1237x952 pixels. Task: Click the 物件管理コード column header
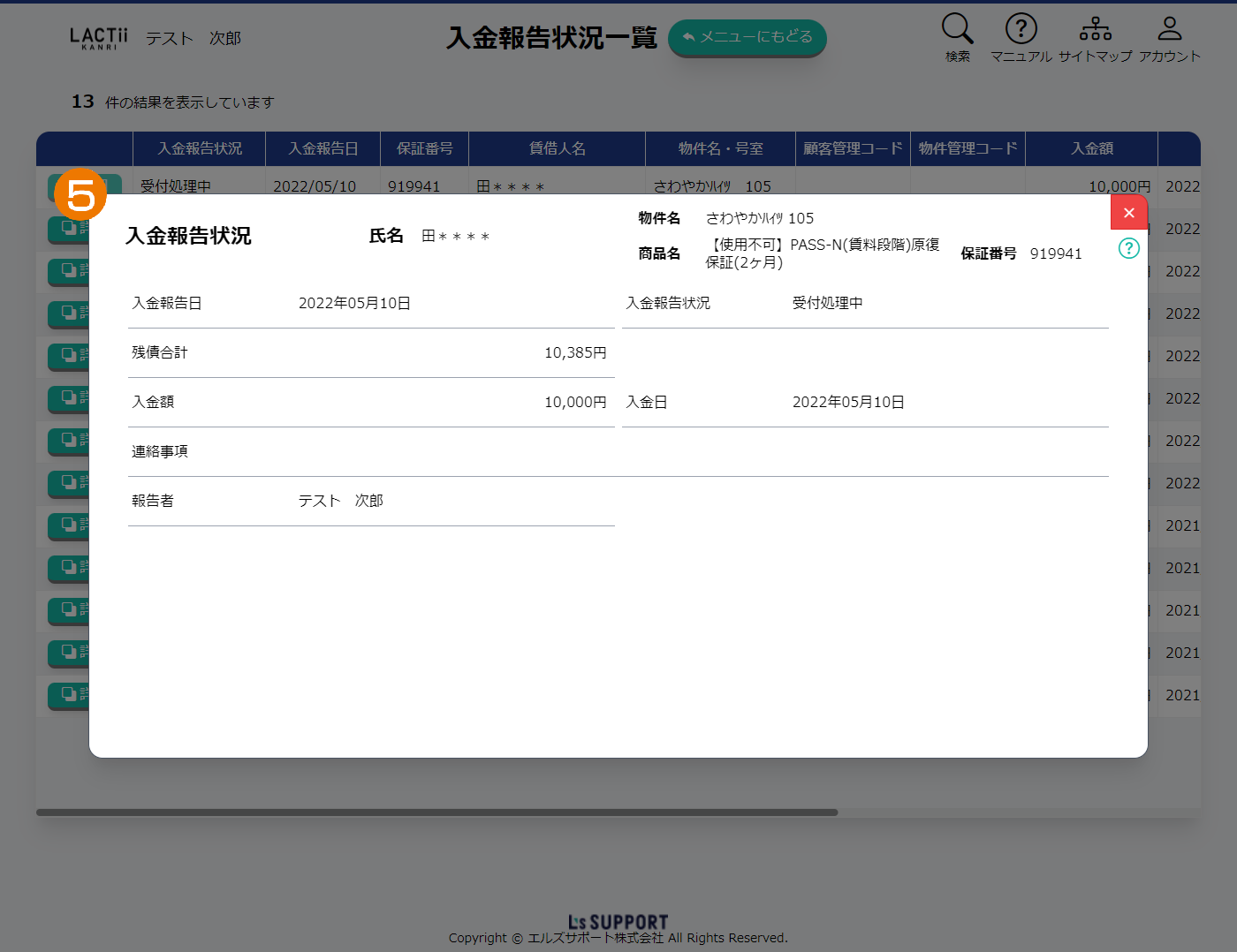(x=968, y=148)
